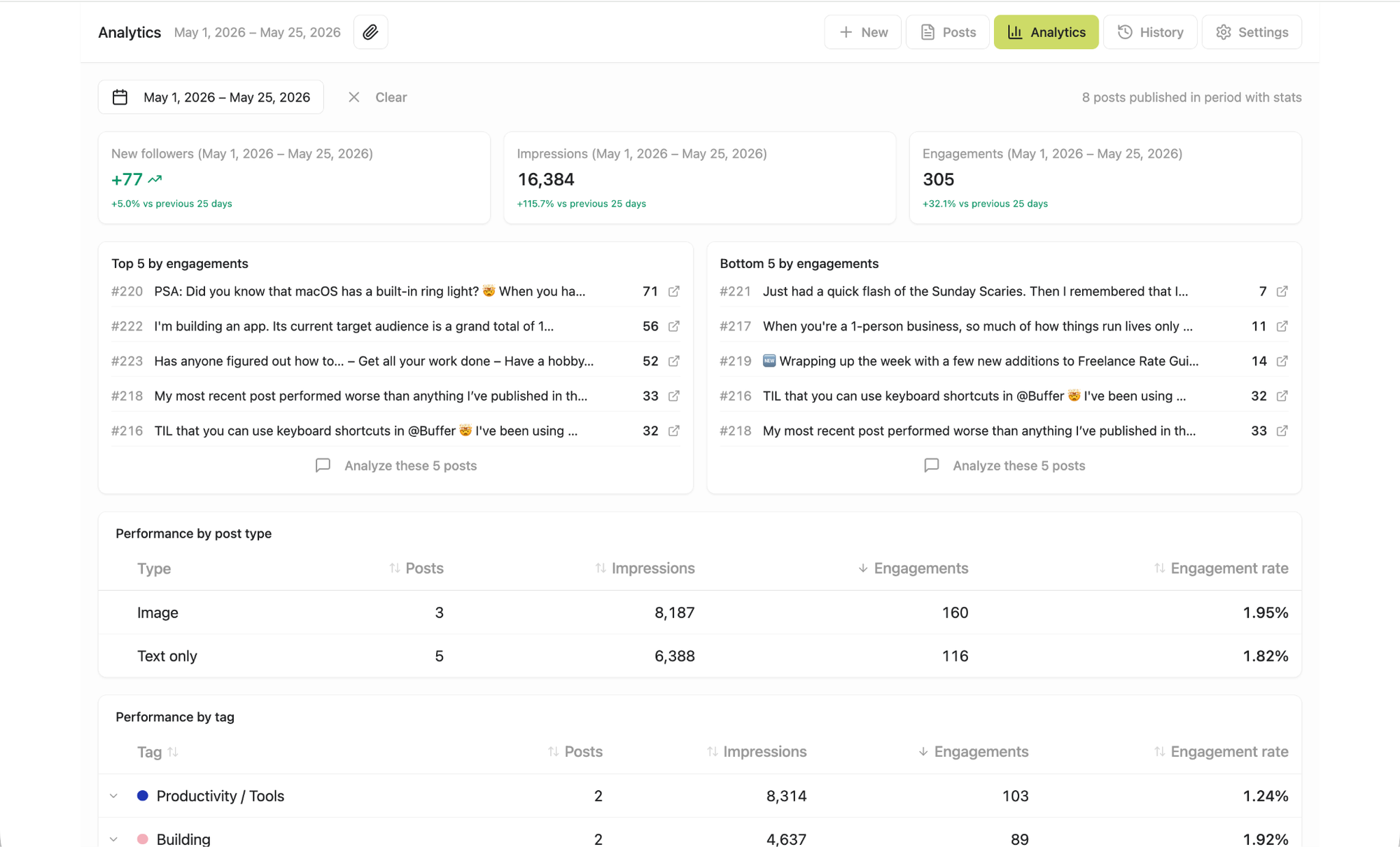Screen dimensions: 1400x847
Task: Click the '8 posts published in period' text
Action: pyautogui.click(x=1191, y=97)
